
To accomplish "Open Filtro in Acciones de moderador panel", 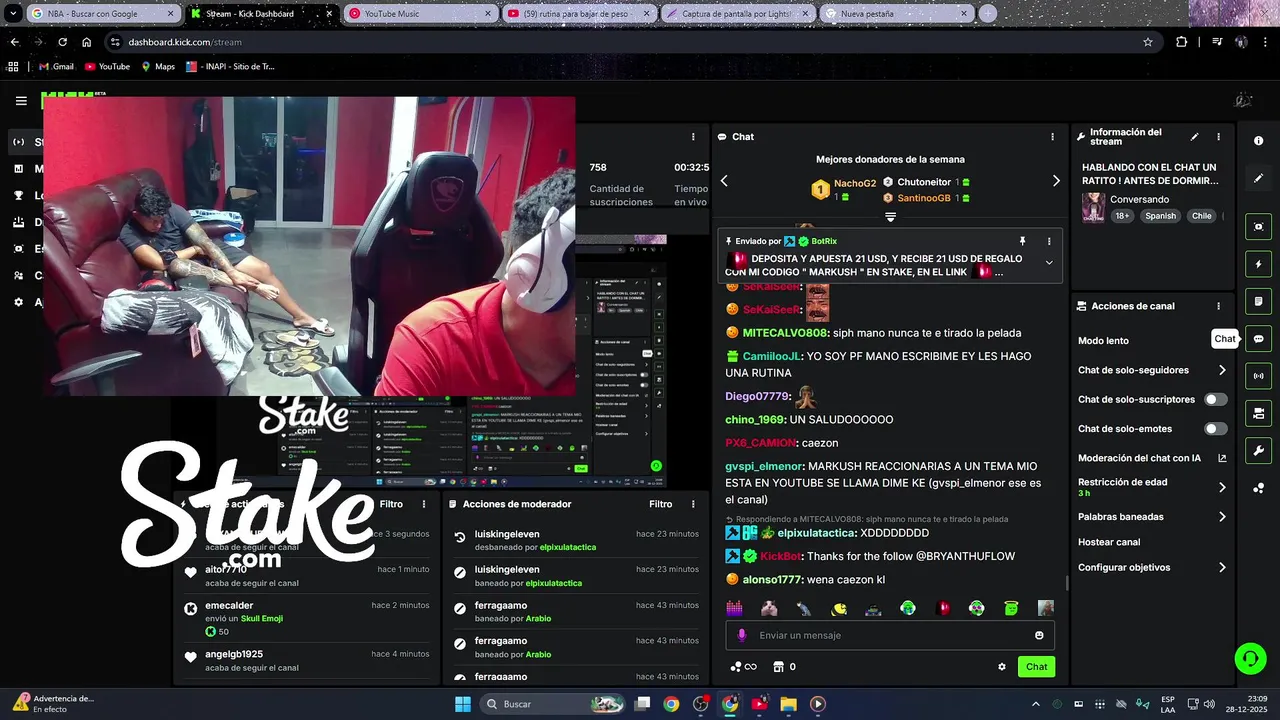I will (x=661, y=504).
